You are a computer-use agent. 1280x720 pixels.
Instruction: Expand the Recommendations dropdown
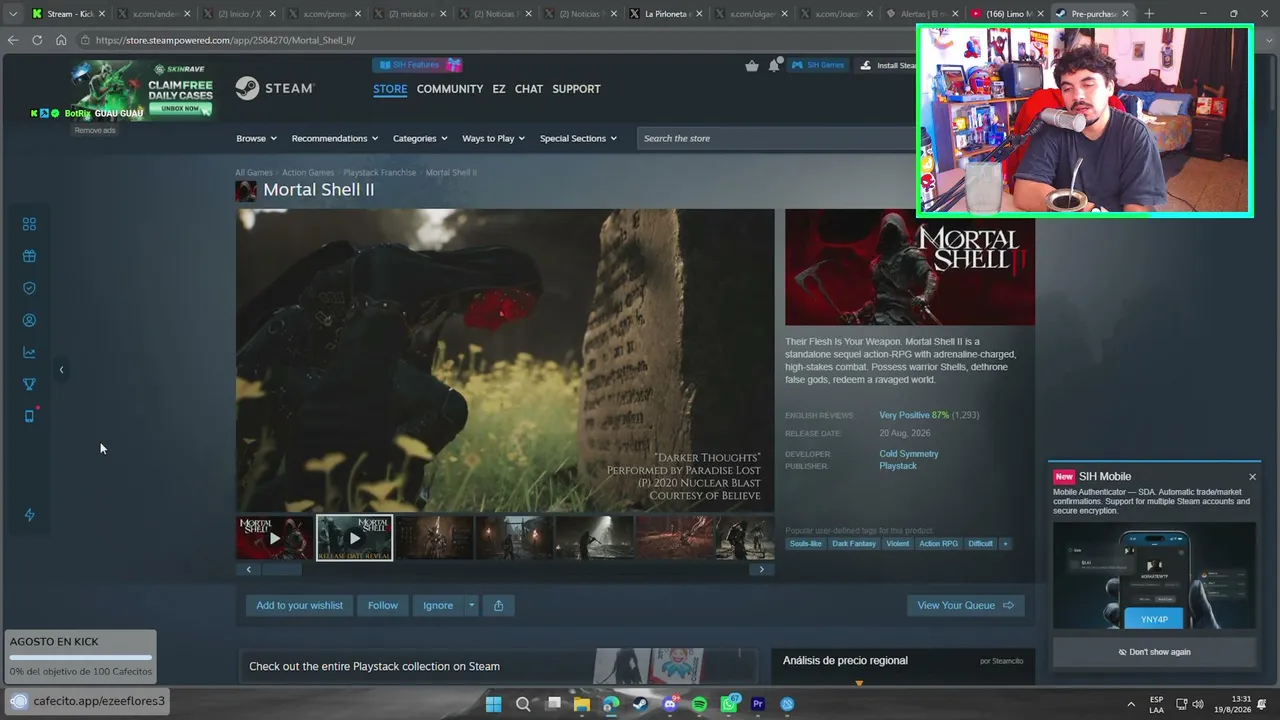point(335,138)
